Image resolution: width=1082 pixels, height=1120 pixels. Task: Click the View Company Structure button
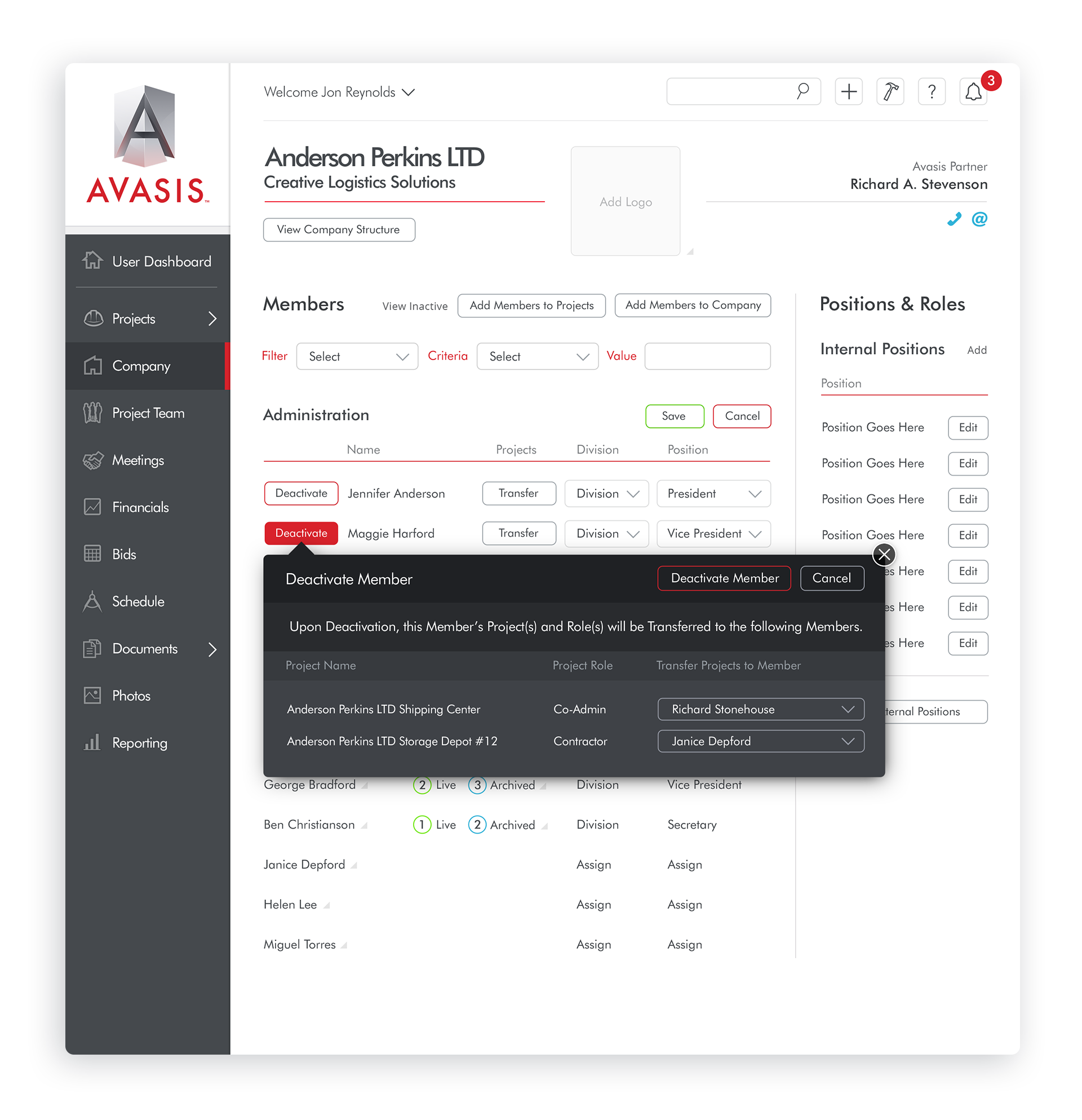[x=339, y=230]
